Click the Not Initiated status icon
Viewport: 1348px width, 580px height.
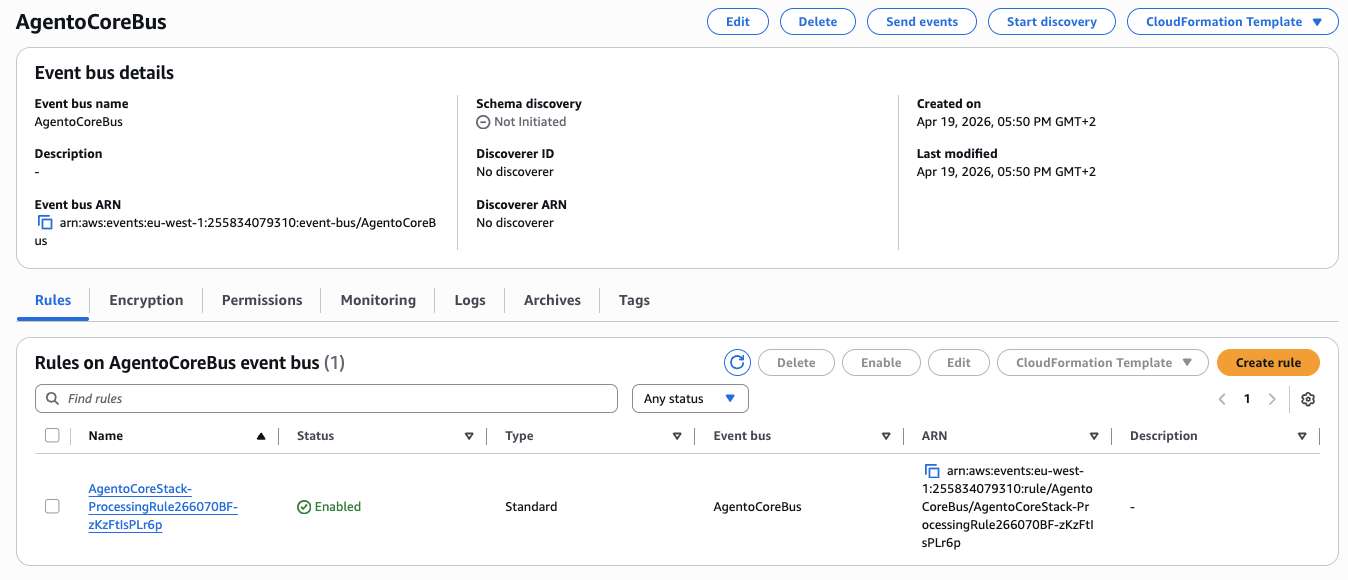coord(483,122)
